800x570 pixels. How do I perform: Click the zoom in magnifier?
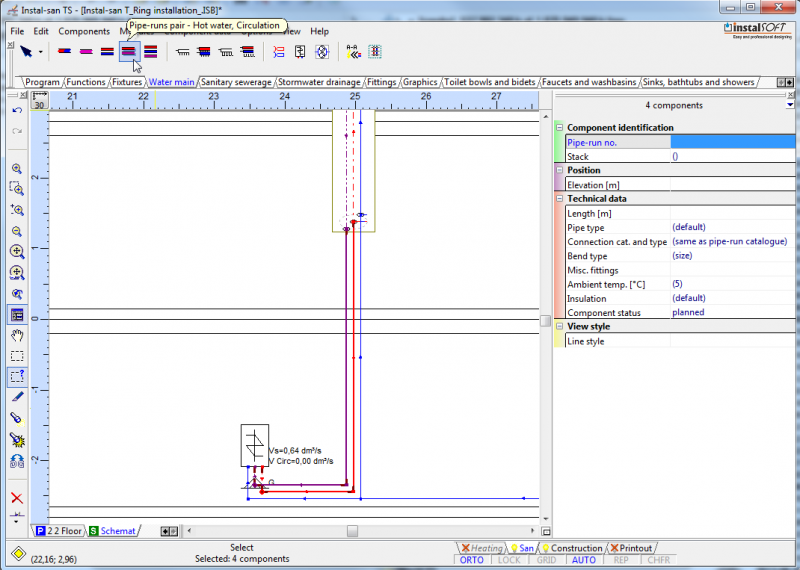(17, 168)
